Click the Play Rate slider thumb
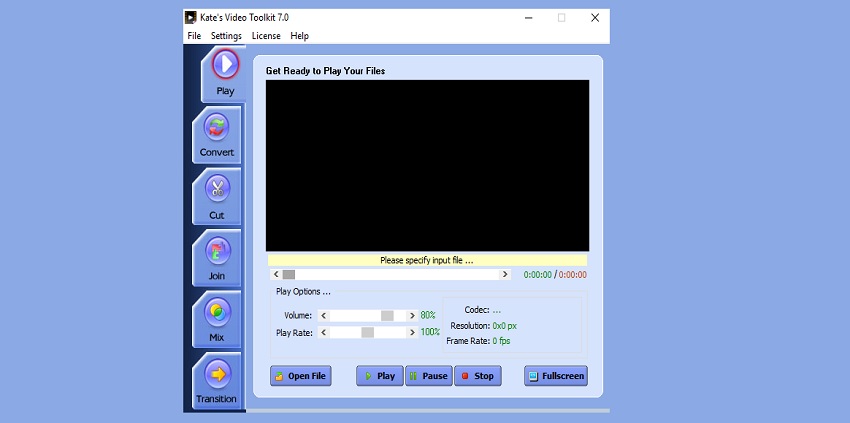This screenshot has width=850, height=423. pos(368,332)
